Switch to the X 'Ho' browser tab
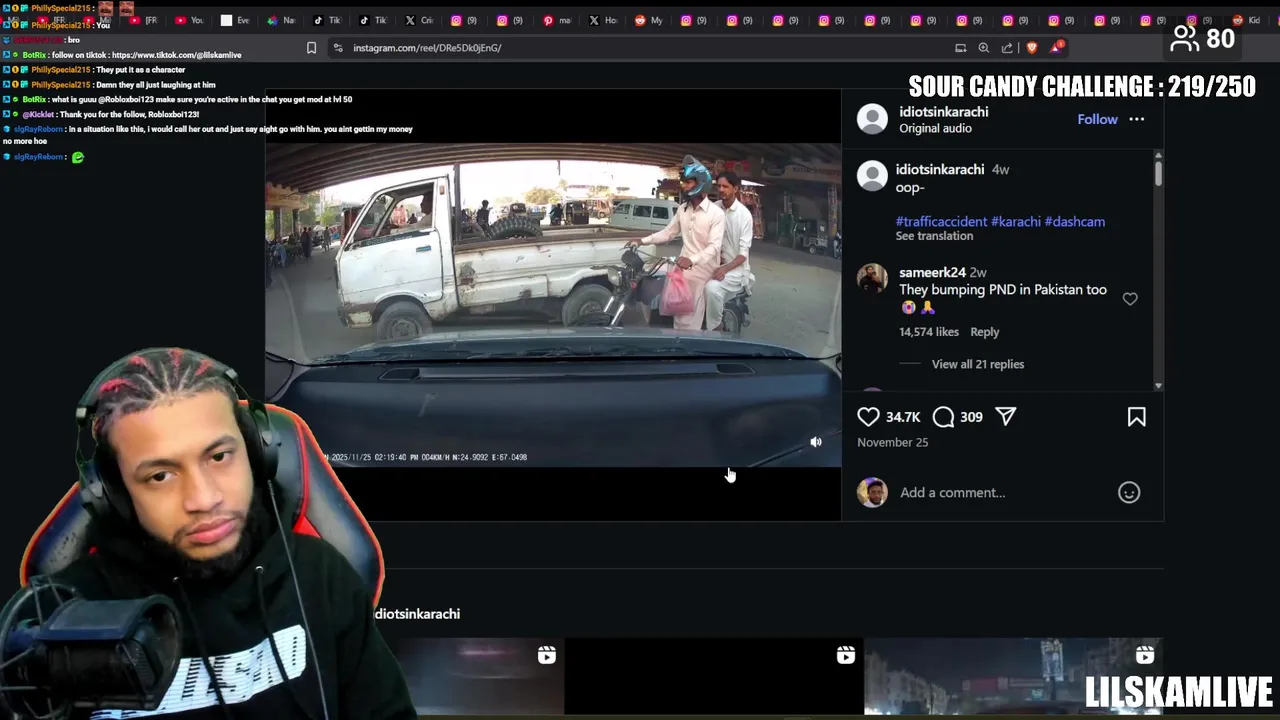This screenshot has height=720, width=1280. click(604, 20)
